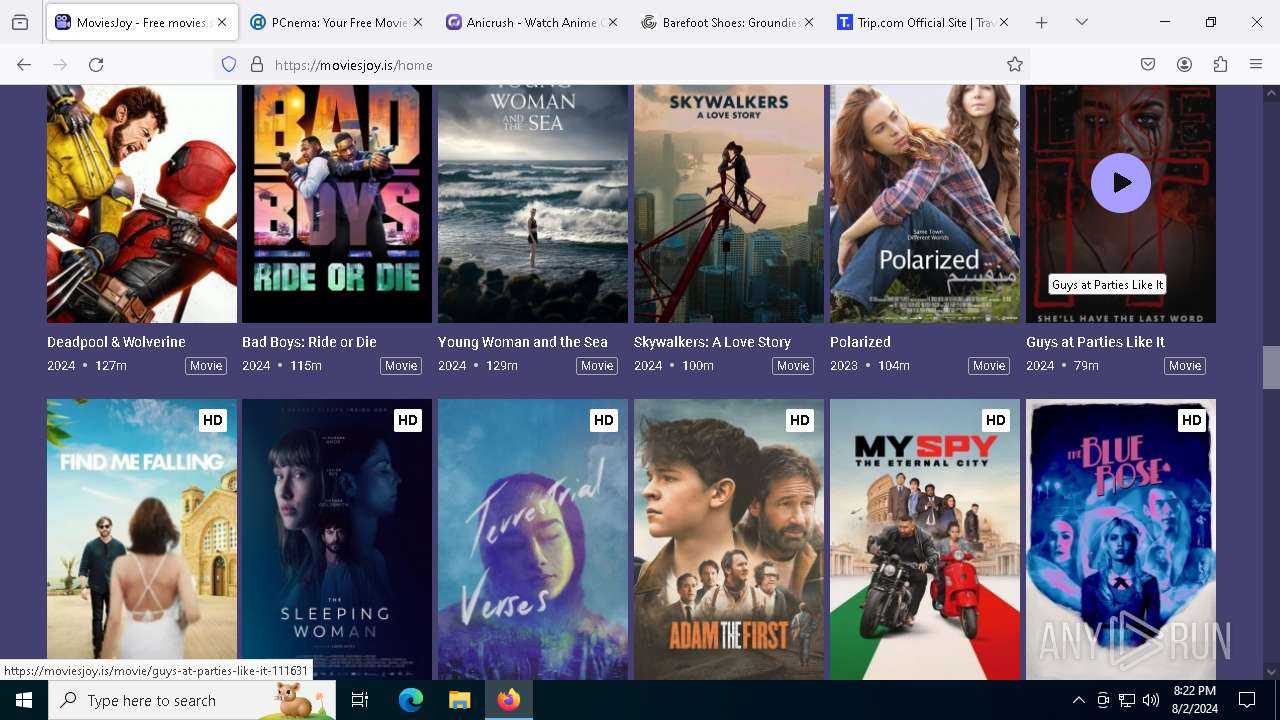Open Bad Boys: Ride or Die poster
1280x720 pixels.
pyautogui.click(x=337, y=204)
